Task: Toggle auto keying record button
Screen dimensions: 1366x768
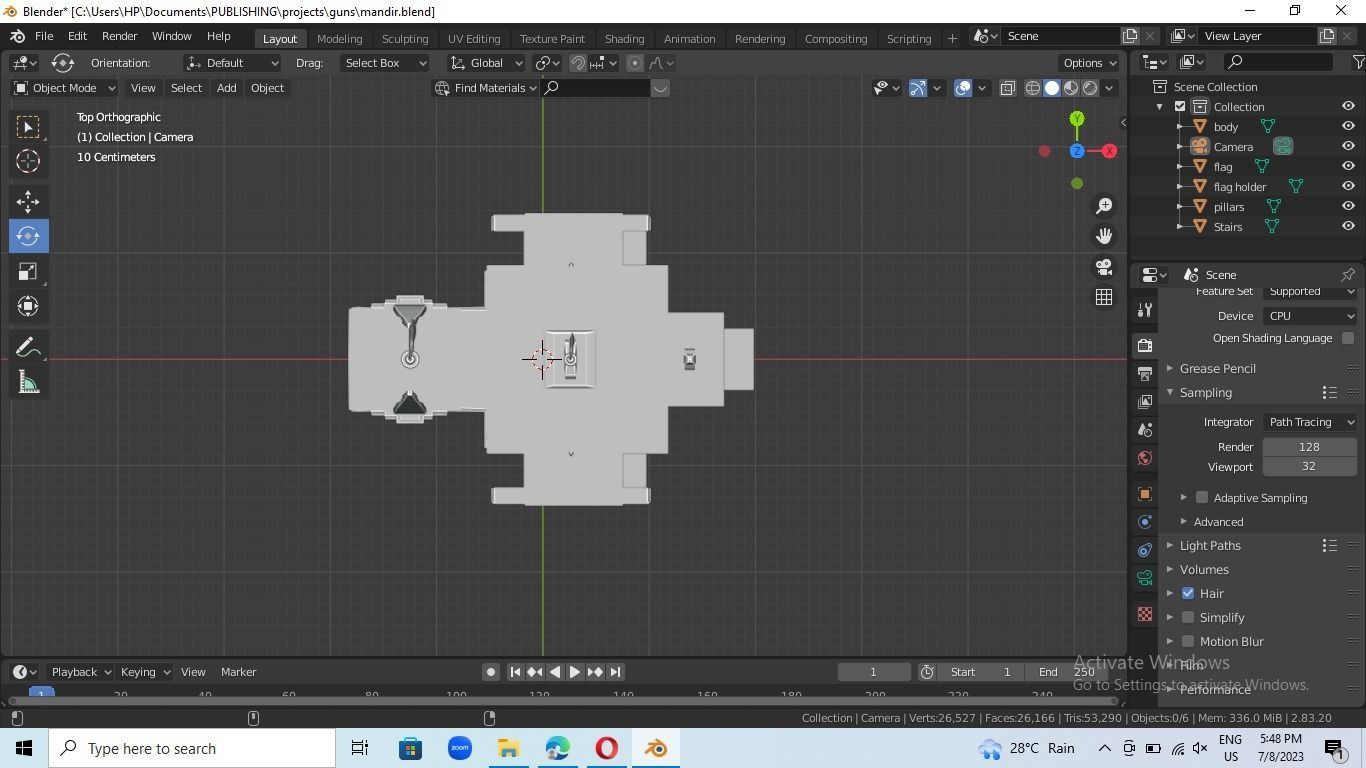Action: coord(491,672)
